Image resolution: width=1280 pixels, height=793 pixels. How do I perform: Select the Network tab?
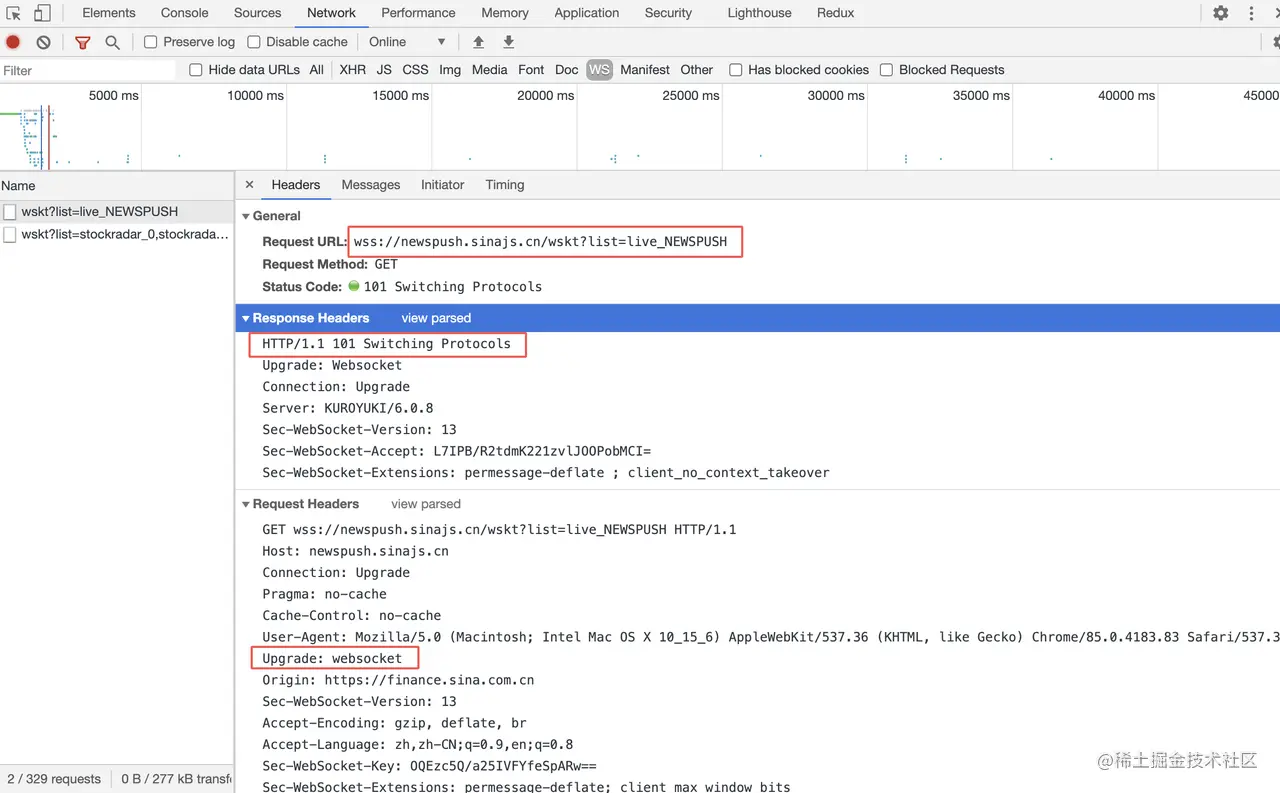331,13
